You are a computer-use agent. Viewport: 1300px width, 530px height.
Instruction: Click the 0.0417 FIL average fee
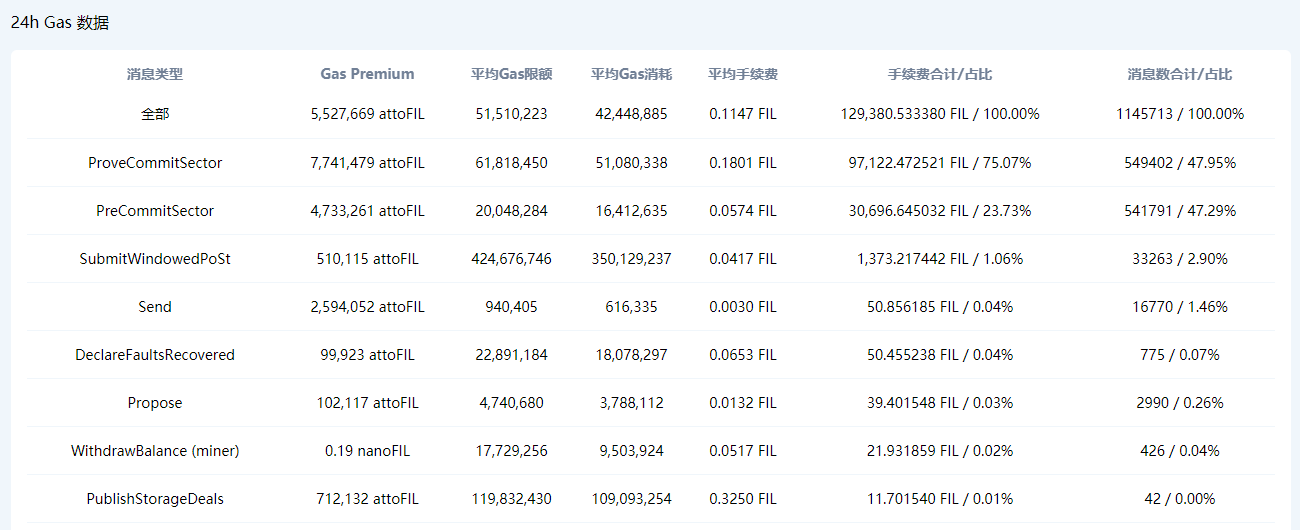click(743, 258)
